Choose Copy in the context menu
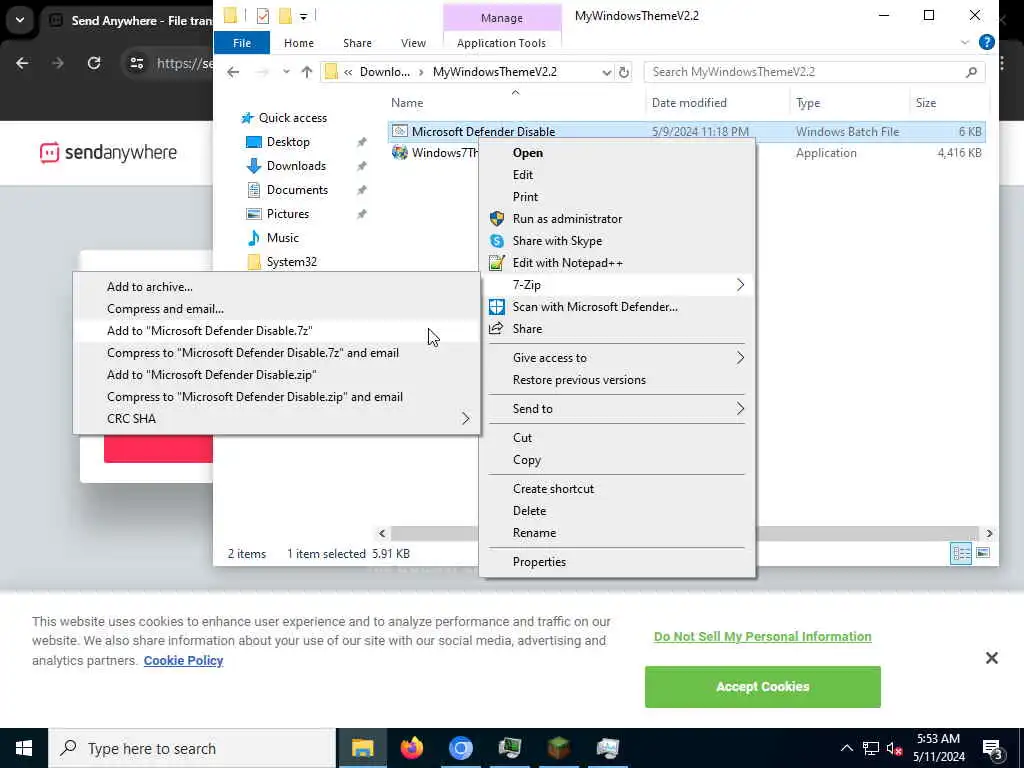The width and height of the screenshot is (1024, 768). (617, 460)
